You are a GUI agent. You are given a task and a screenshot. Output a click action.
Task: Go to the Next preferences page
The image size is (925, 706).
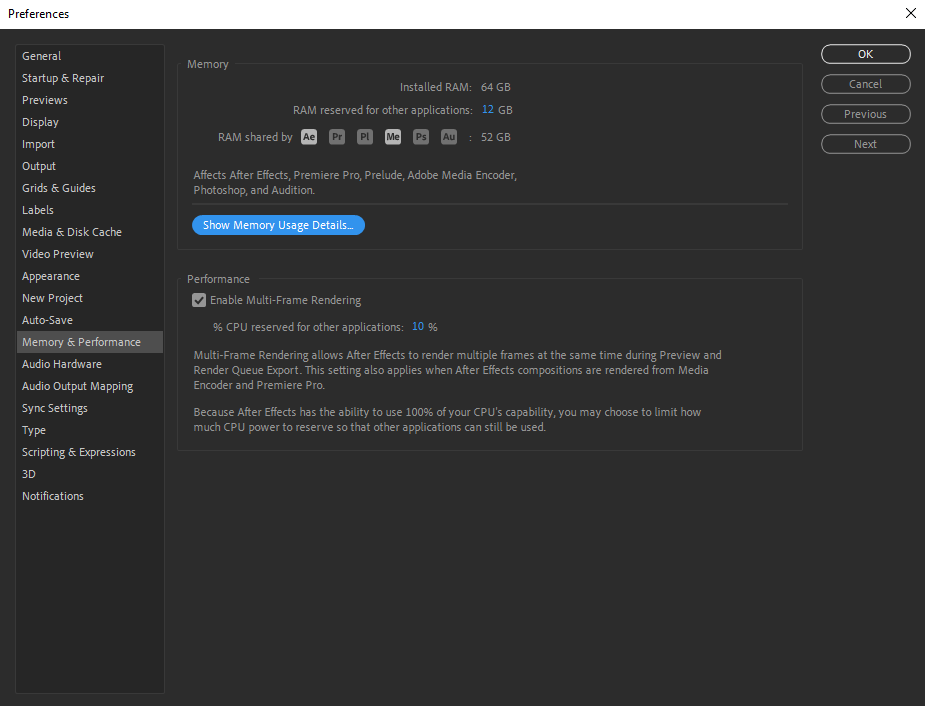pos(865,145)
